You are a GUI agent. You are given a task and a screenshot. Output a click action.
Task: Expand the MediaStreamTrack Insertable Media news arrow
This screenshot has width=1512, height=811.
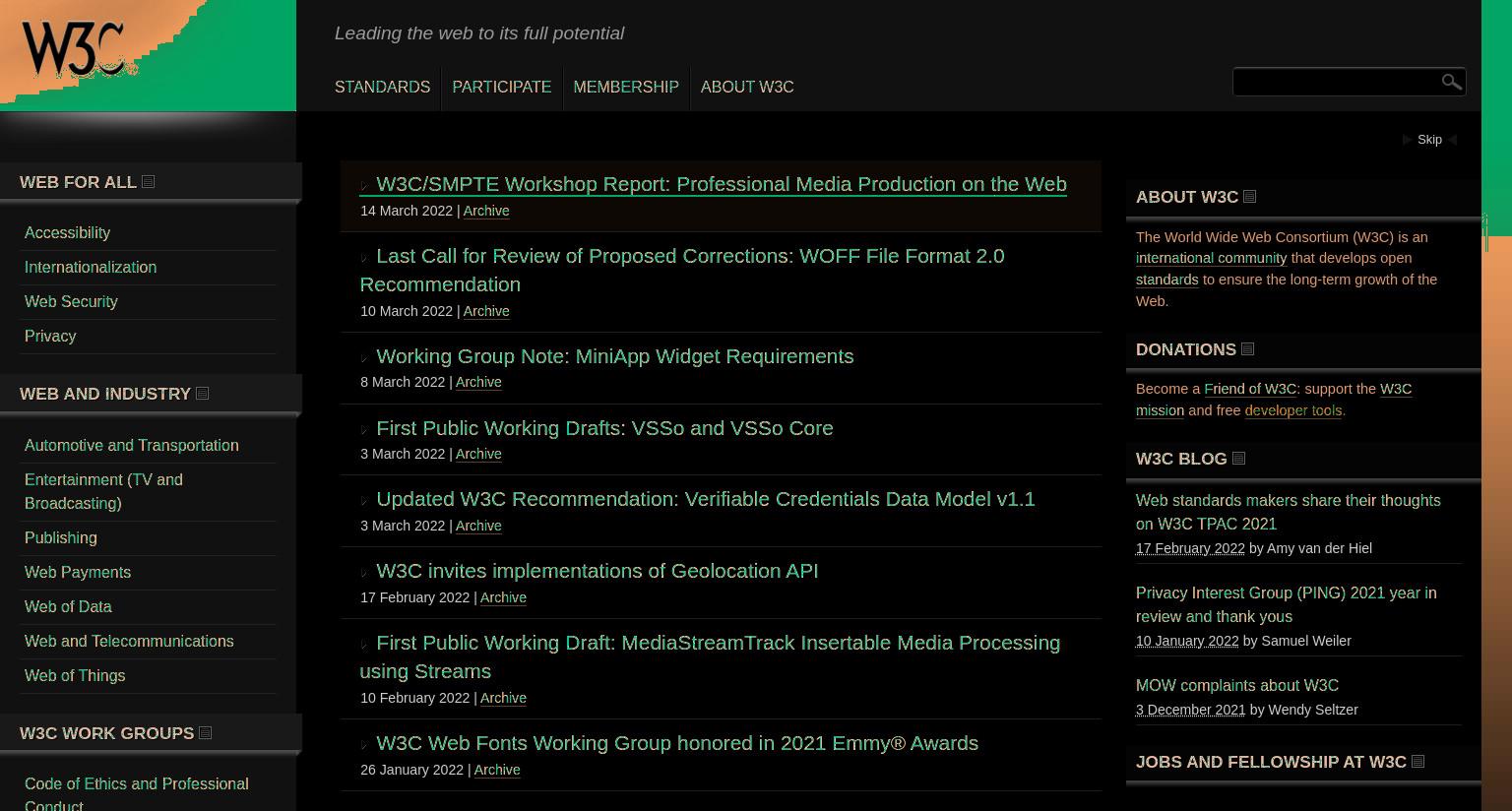[x=365, y=645]
